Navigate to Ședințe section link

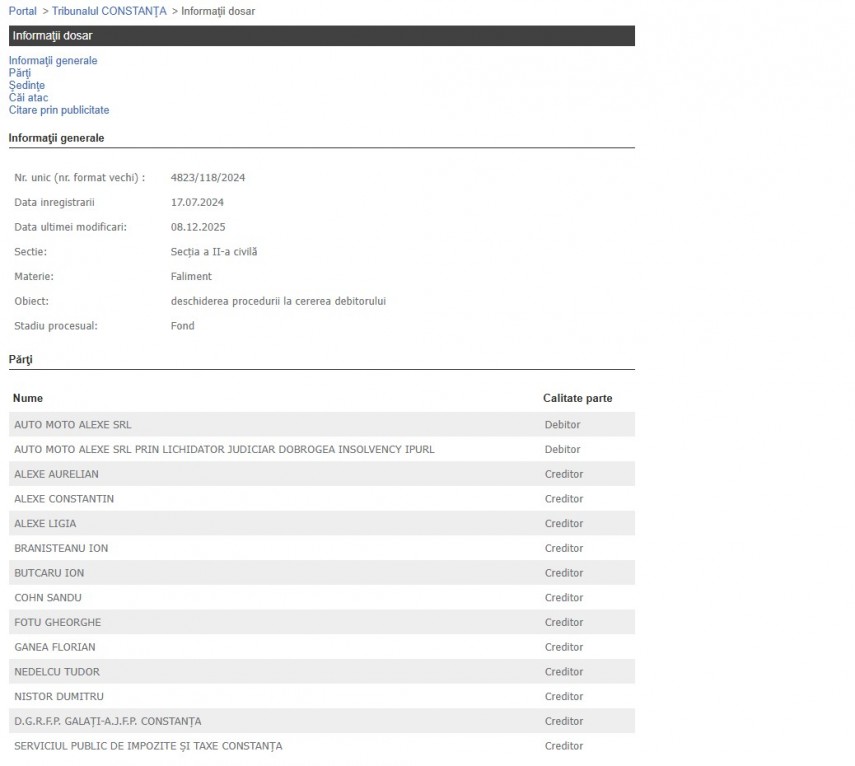pyautogui.click(x=27, y=86)
